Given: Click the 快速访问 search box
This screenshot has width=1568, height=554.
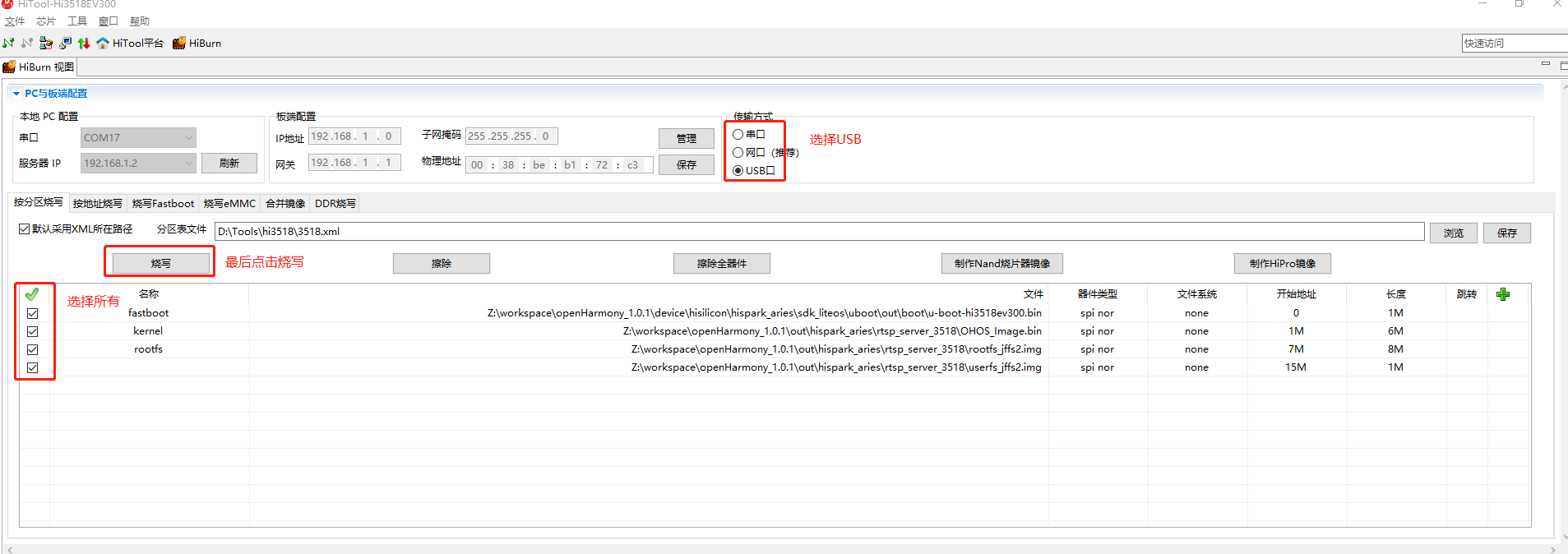Looking at the screenshot, I should [1515, 43].
